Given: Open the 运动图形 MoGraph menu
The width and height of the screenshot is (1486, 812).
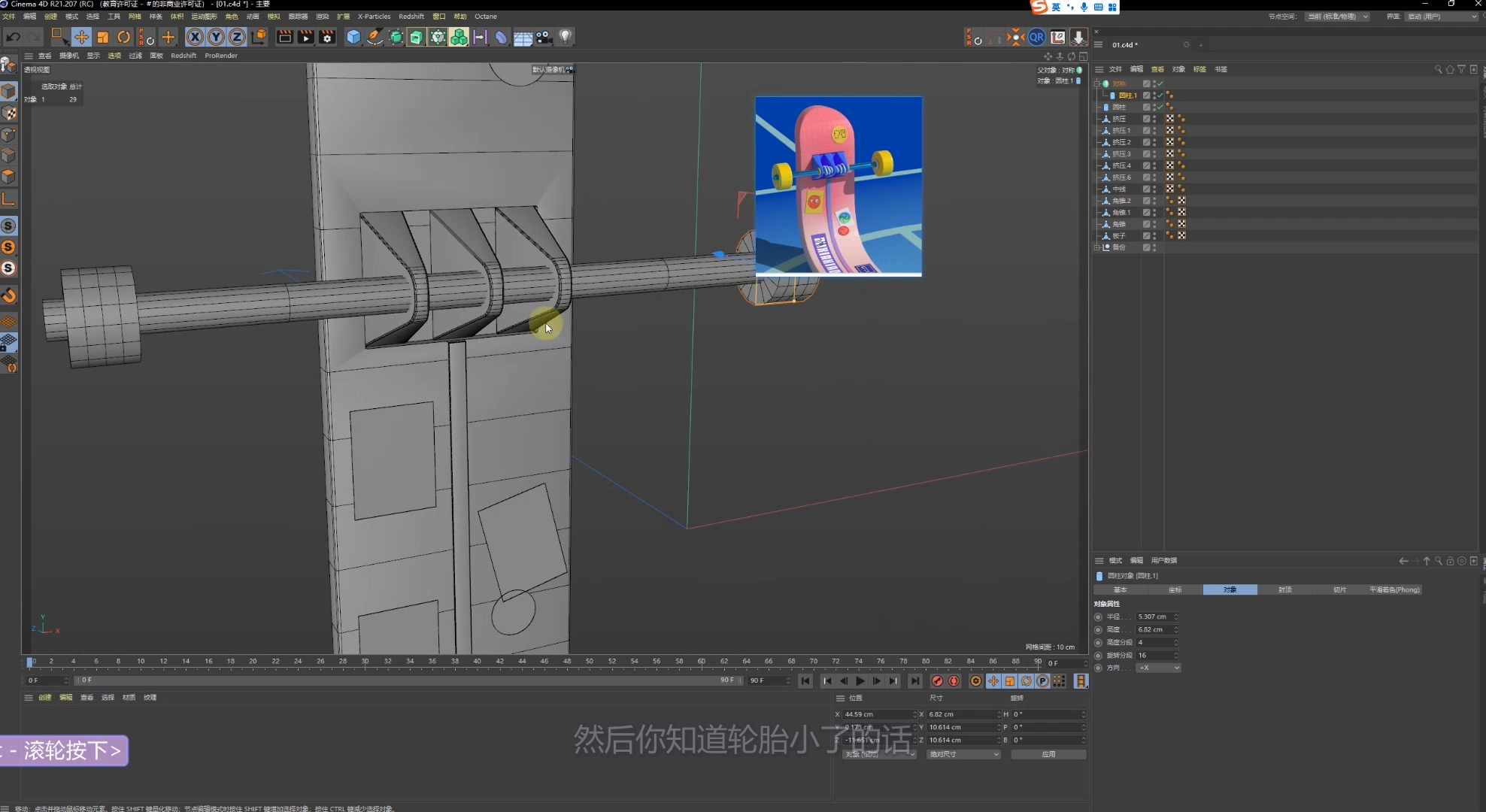Looking at the screenshot, I should coord(203,17).
